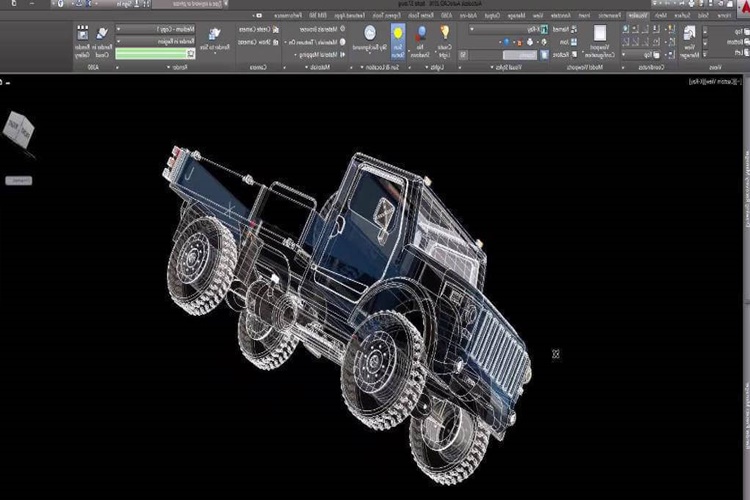Switch to the Parametric ribbon tab
Image resolution: width=750 pixels, height=500 pixels.
(609, 16)
